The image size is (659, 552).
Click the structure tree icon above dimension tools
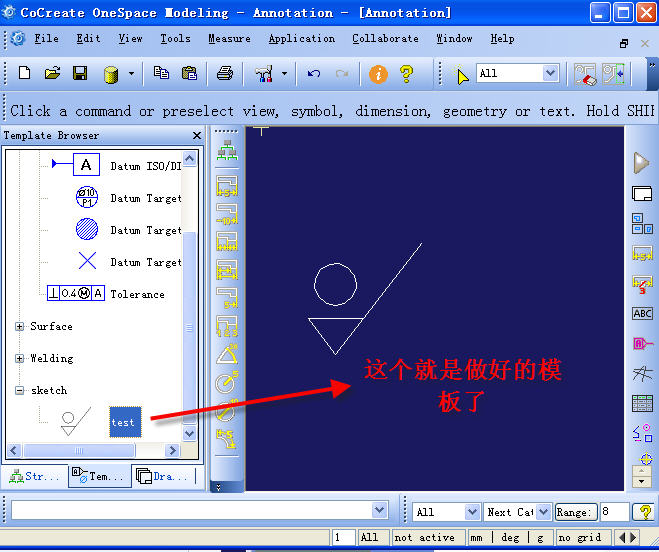point(227,150)
